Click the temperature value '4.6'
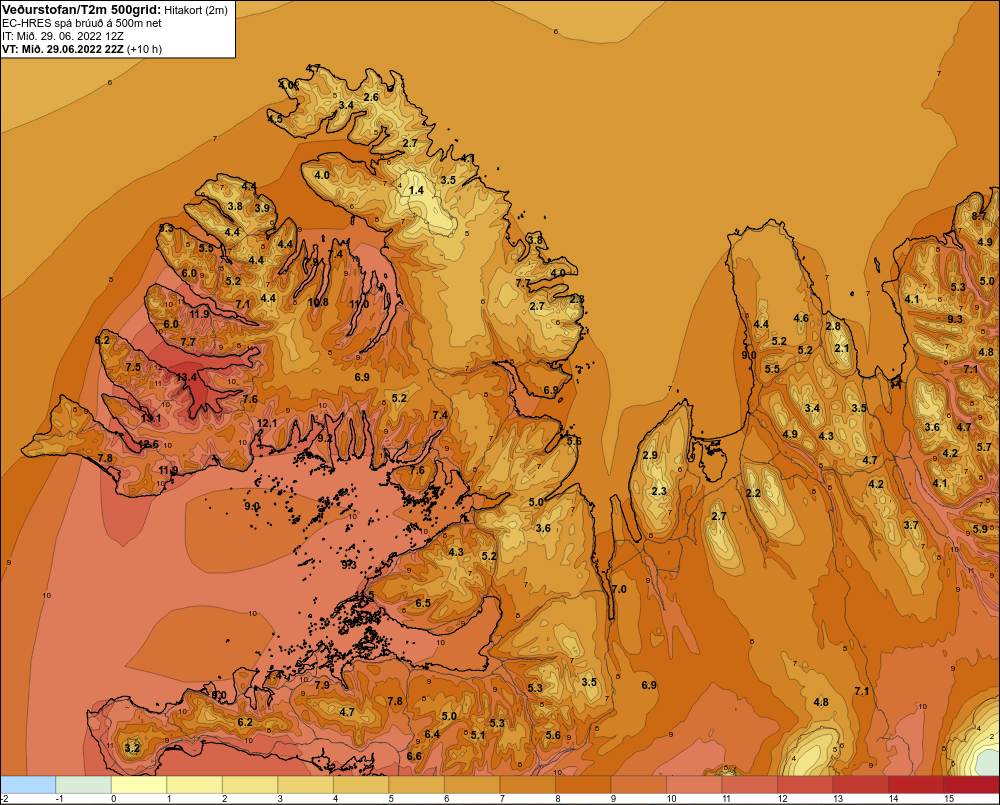Screen dimensions: 1000x805 [801, 318]
